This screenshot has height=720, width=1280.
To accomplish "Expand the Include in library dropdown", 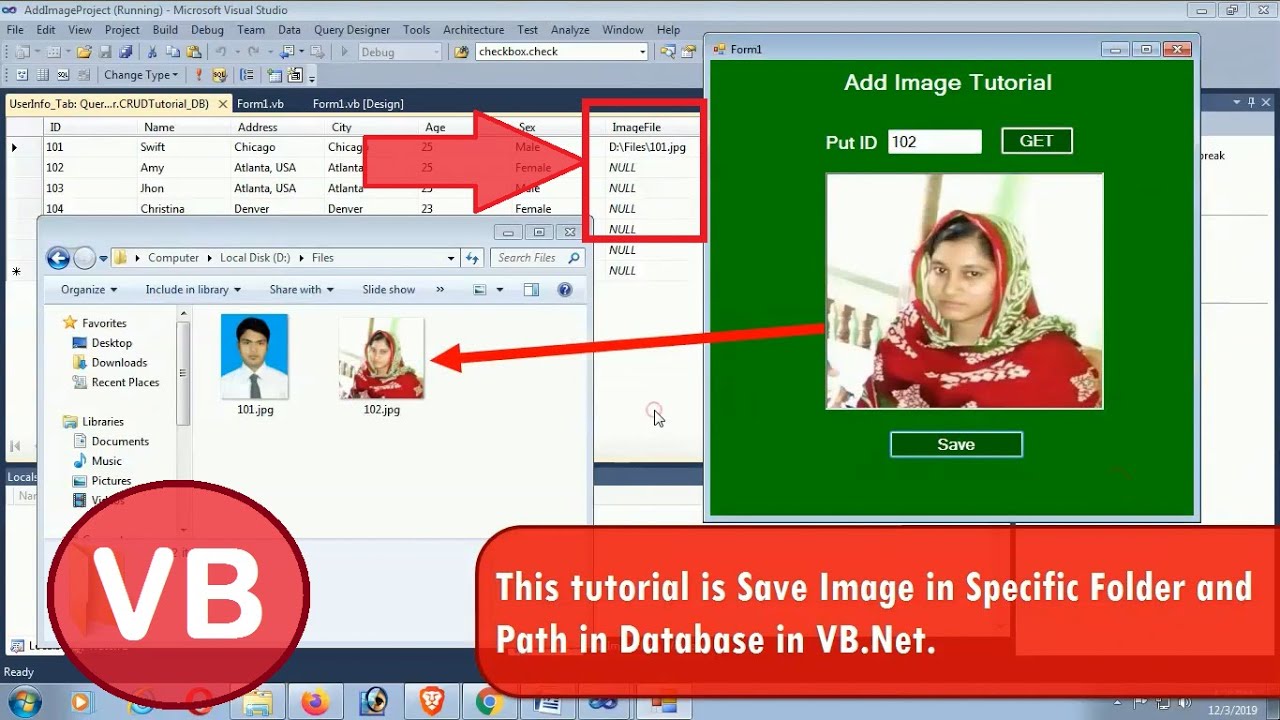I will [193, 290].
